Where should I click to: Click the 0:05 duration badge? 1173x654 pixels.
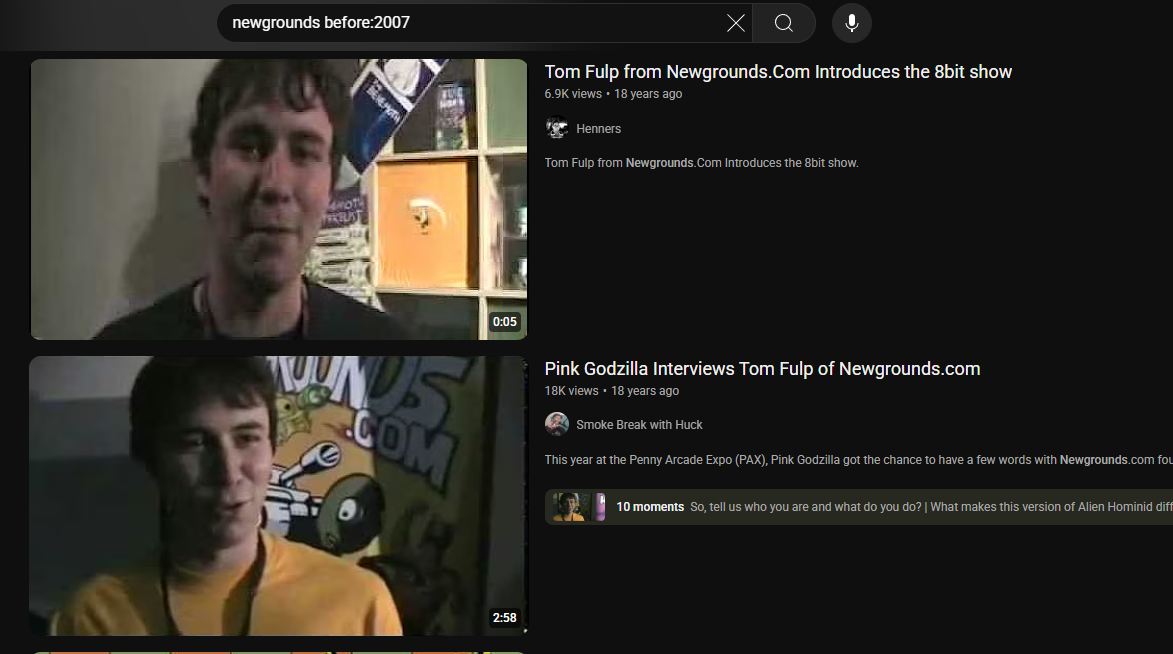point(504,322)
